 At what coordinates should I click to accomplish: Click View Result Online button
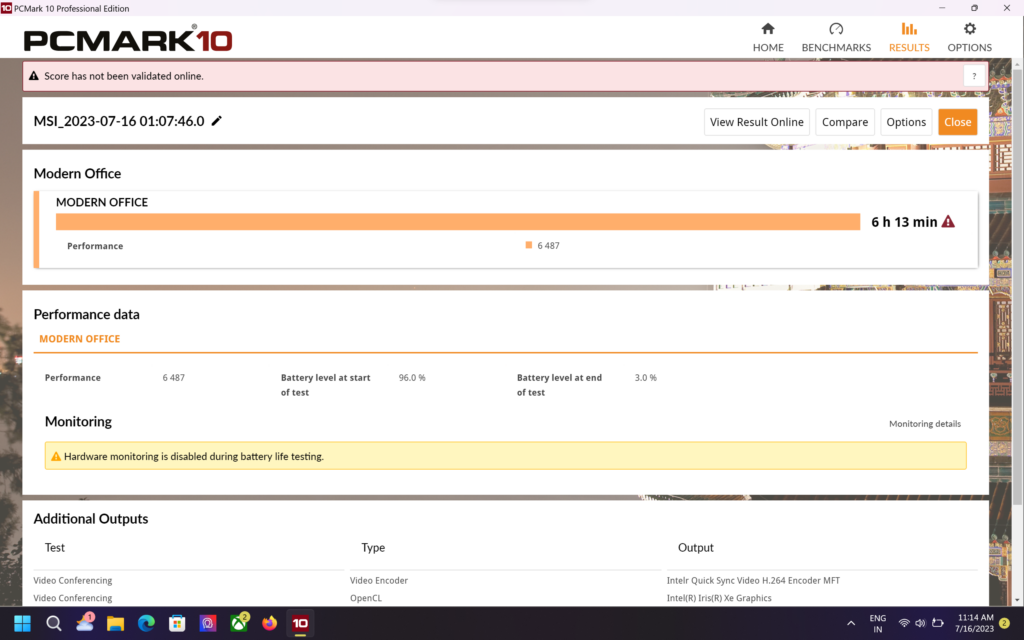pos(756,122)
